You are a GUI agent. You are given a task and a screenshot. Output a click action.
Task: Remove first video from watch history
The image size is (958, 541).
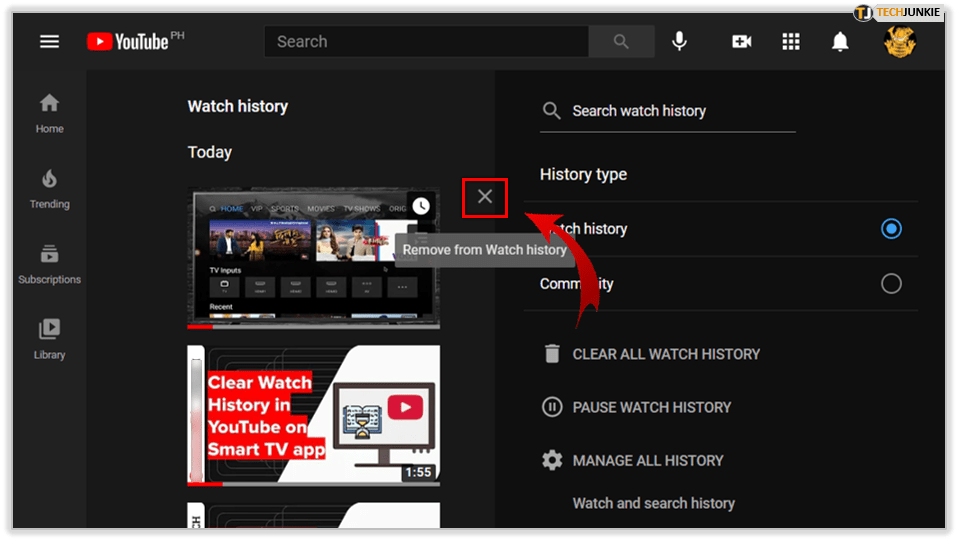pyautogui.click(x=485, y=196)
